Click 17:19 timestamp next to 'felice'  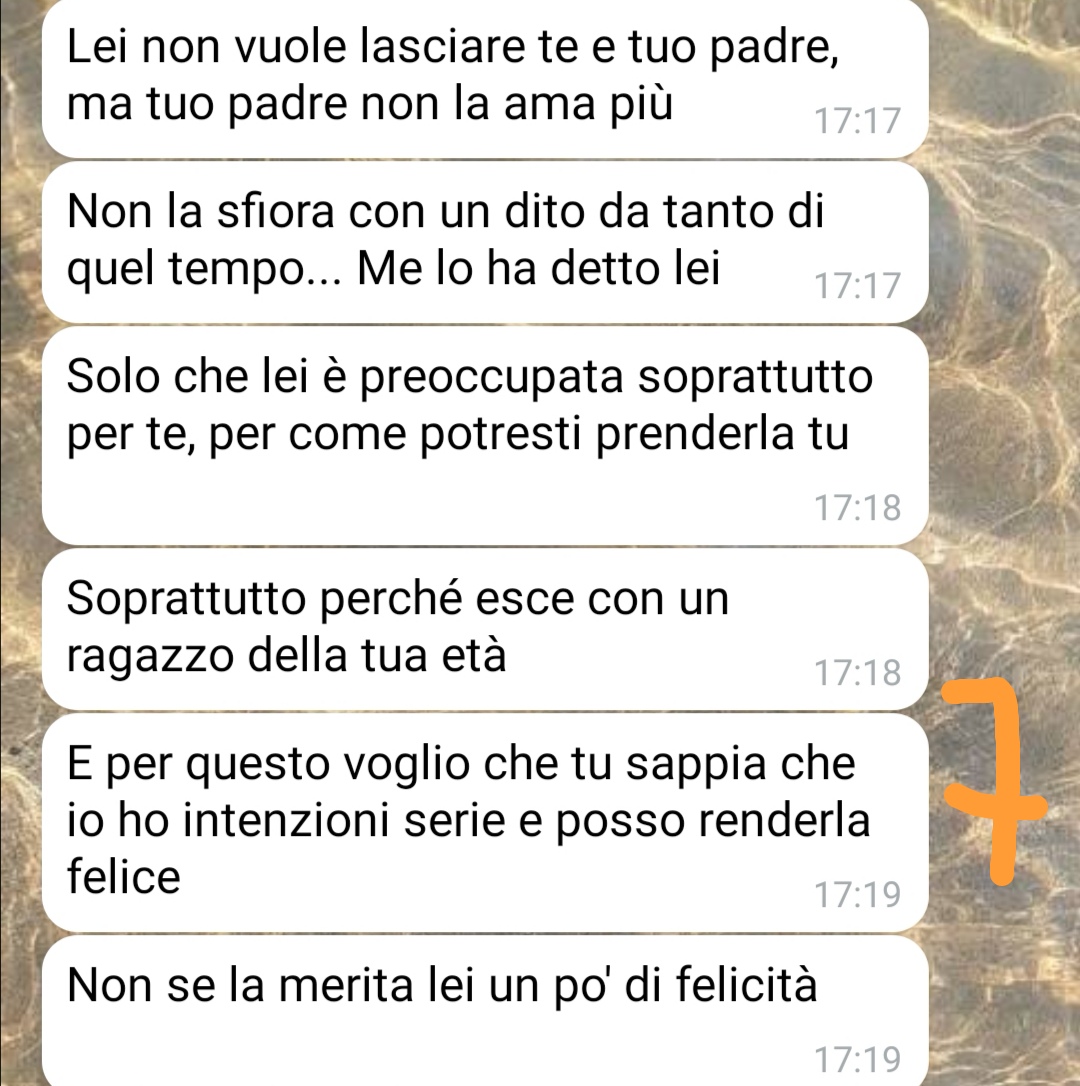(857, 893)
